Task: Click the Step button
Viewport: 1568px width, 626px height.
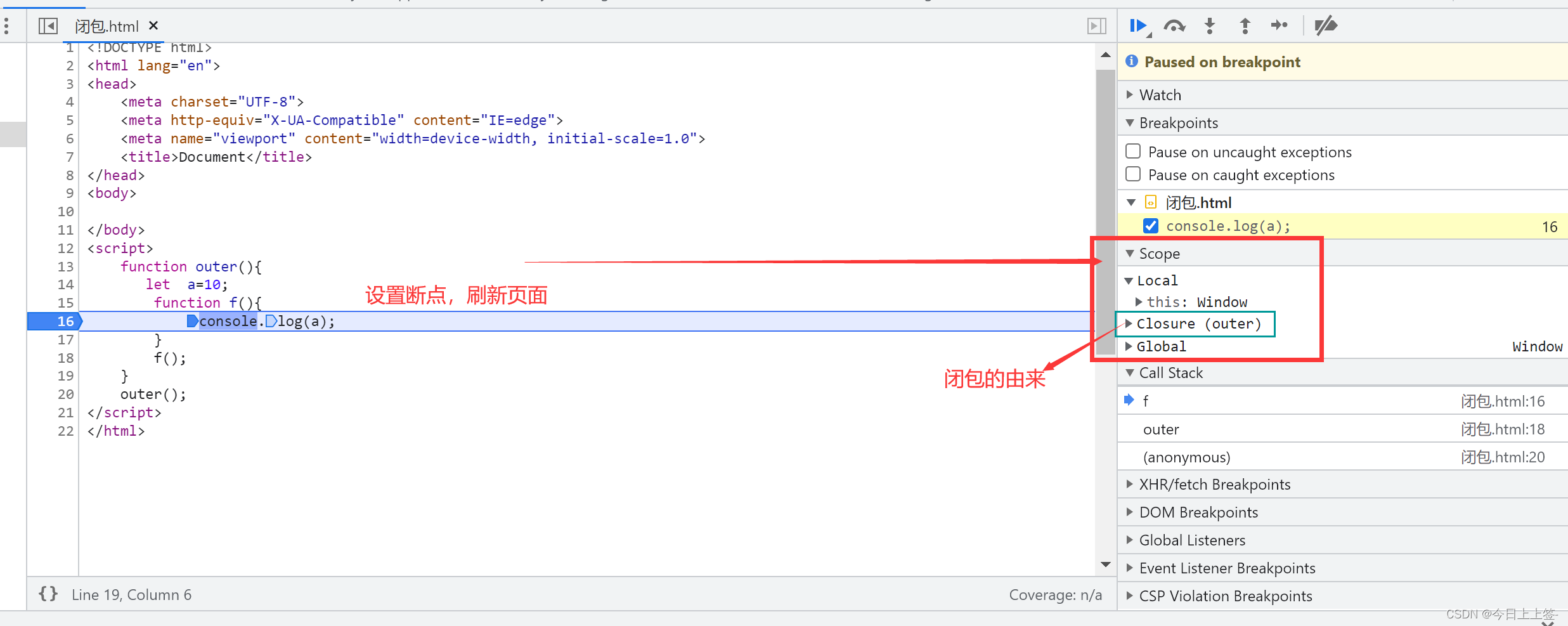Action: click(x=1280, y=25)
